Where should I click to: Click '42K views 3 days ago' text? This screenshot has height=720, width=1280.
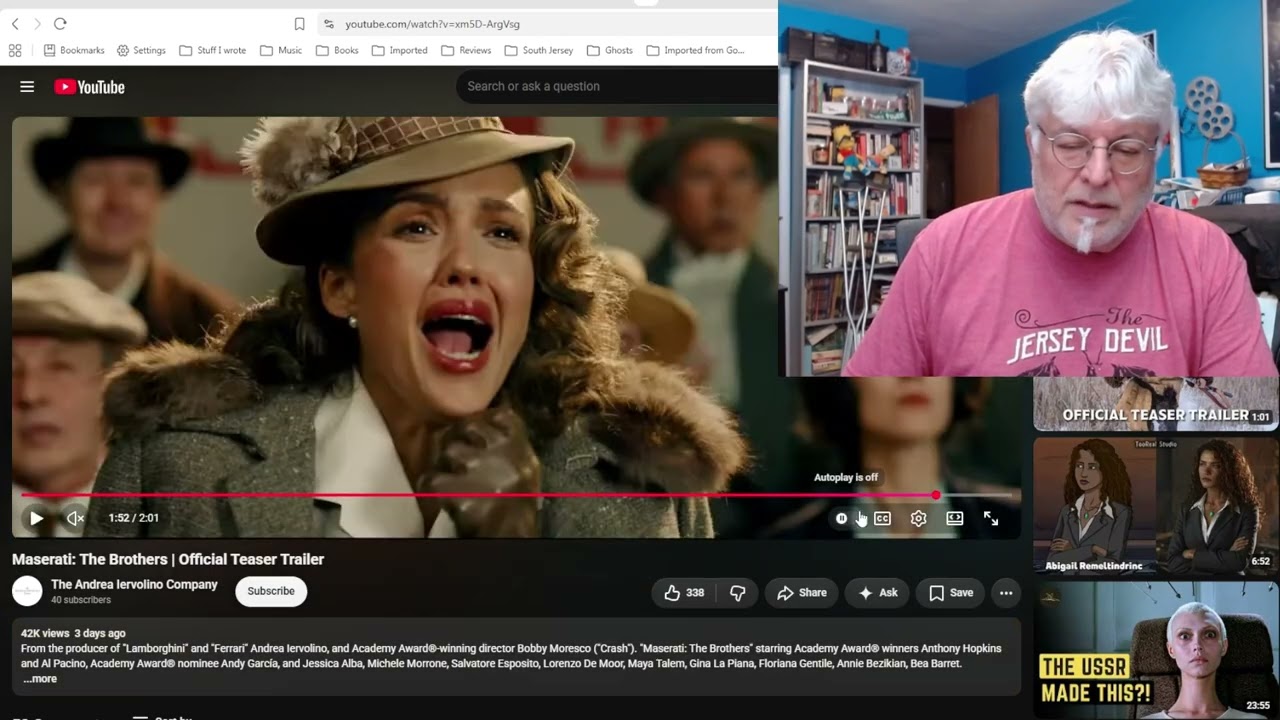[x=73, y=633]
